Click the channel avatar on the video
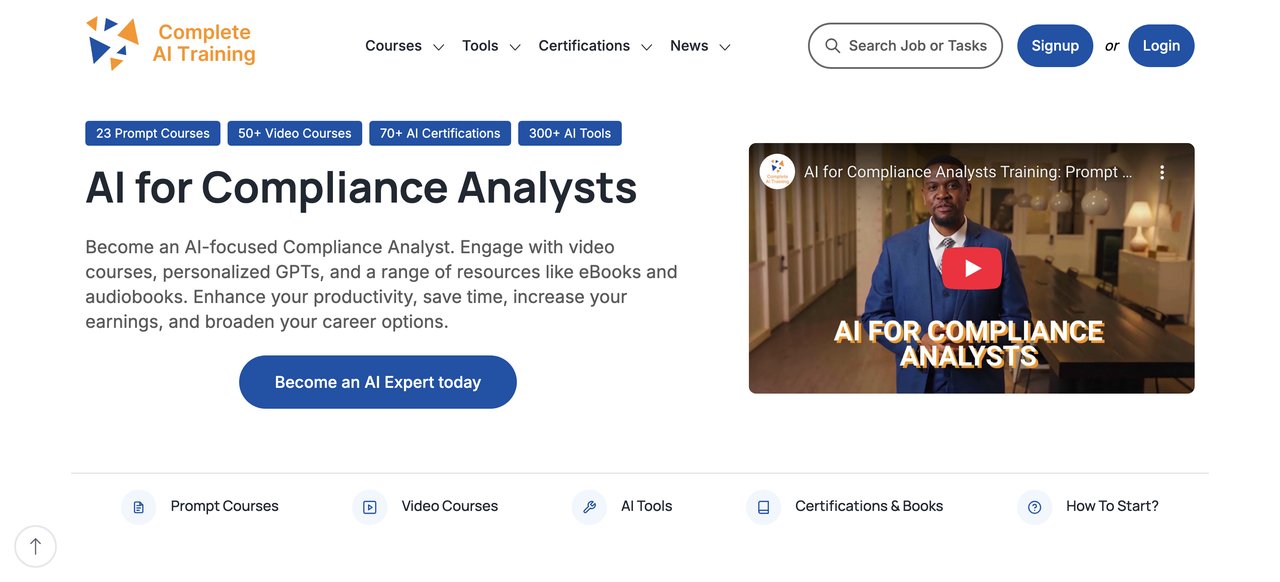 (777, 172)
